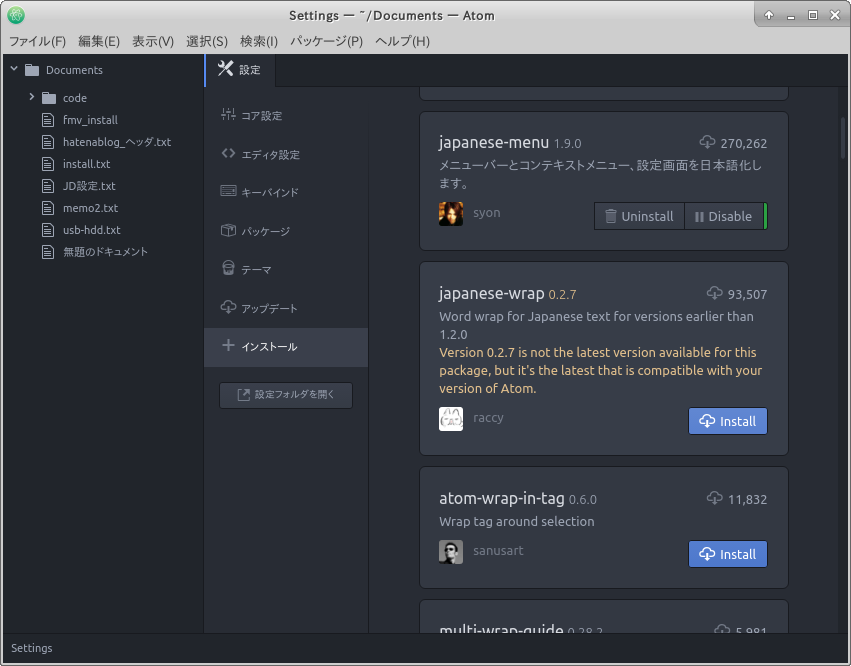Switch to the 設定 tab

(240, 70)
